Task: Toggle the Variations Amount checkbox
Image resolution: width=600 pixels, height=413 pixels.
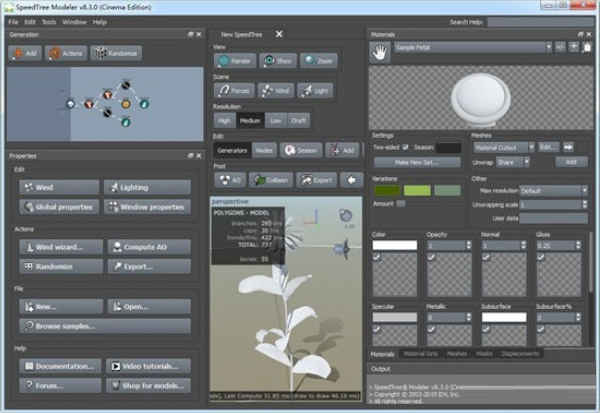Action: point(401,204)
